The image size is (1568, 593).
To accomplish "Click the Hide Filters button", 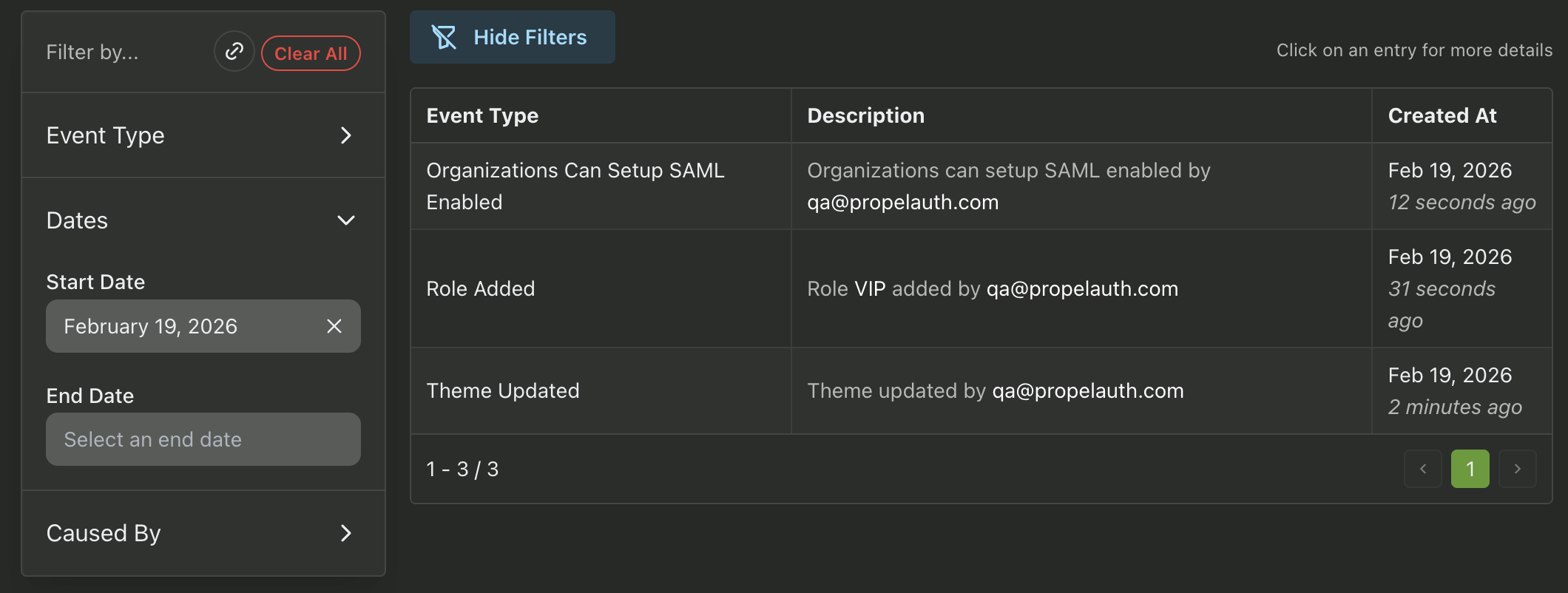I will coord(512,37).
